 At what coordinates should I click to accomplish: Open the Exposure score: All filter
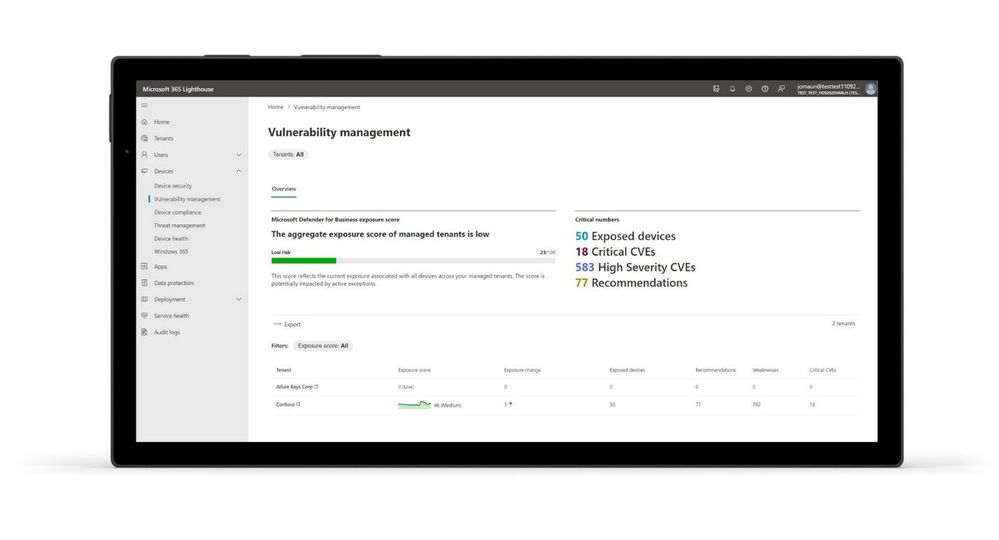pos(323,346)
